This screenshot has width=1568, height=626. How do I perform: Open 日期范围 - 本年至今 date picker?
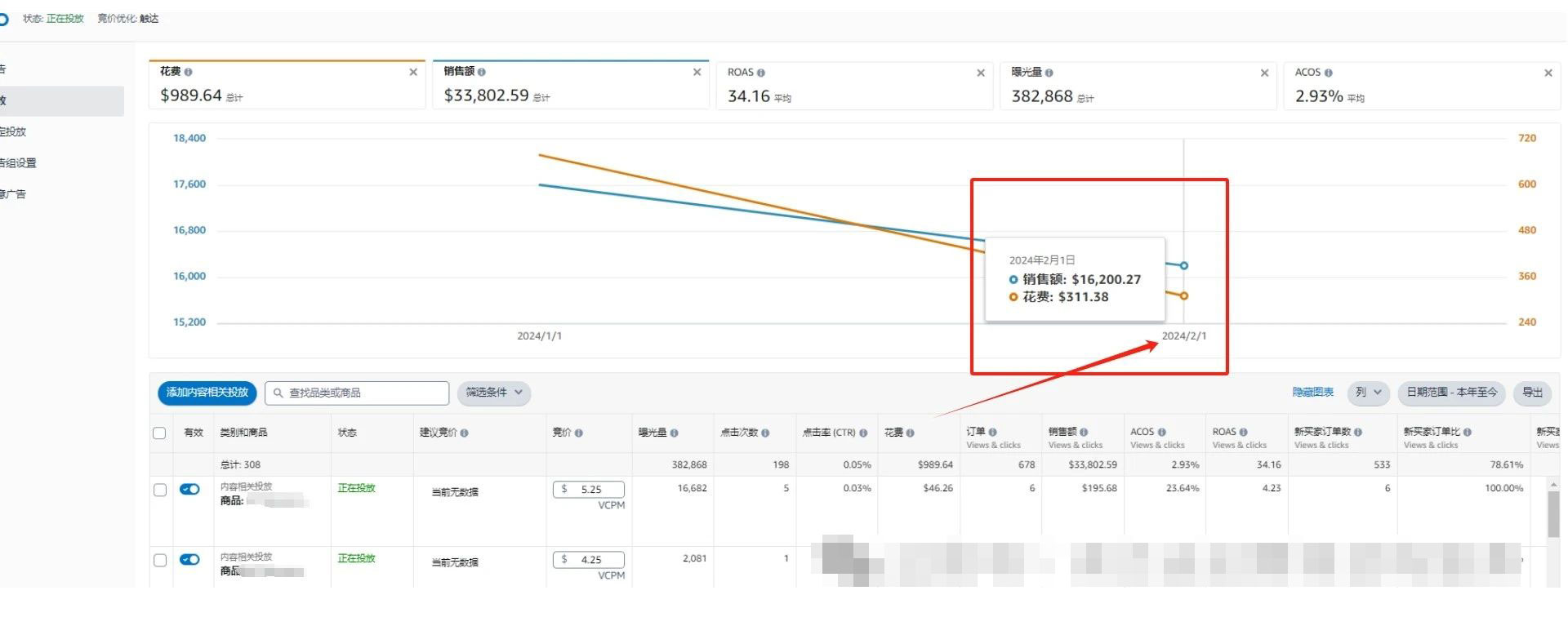pos(1452,393)
